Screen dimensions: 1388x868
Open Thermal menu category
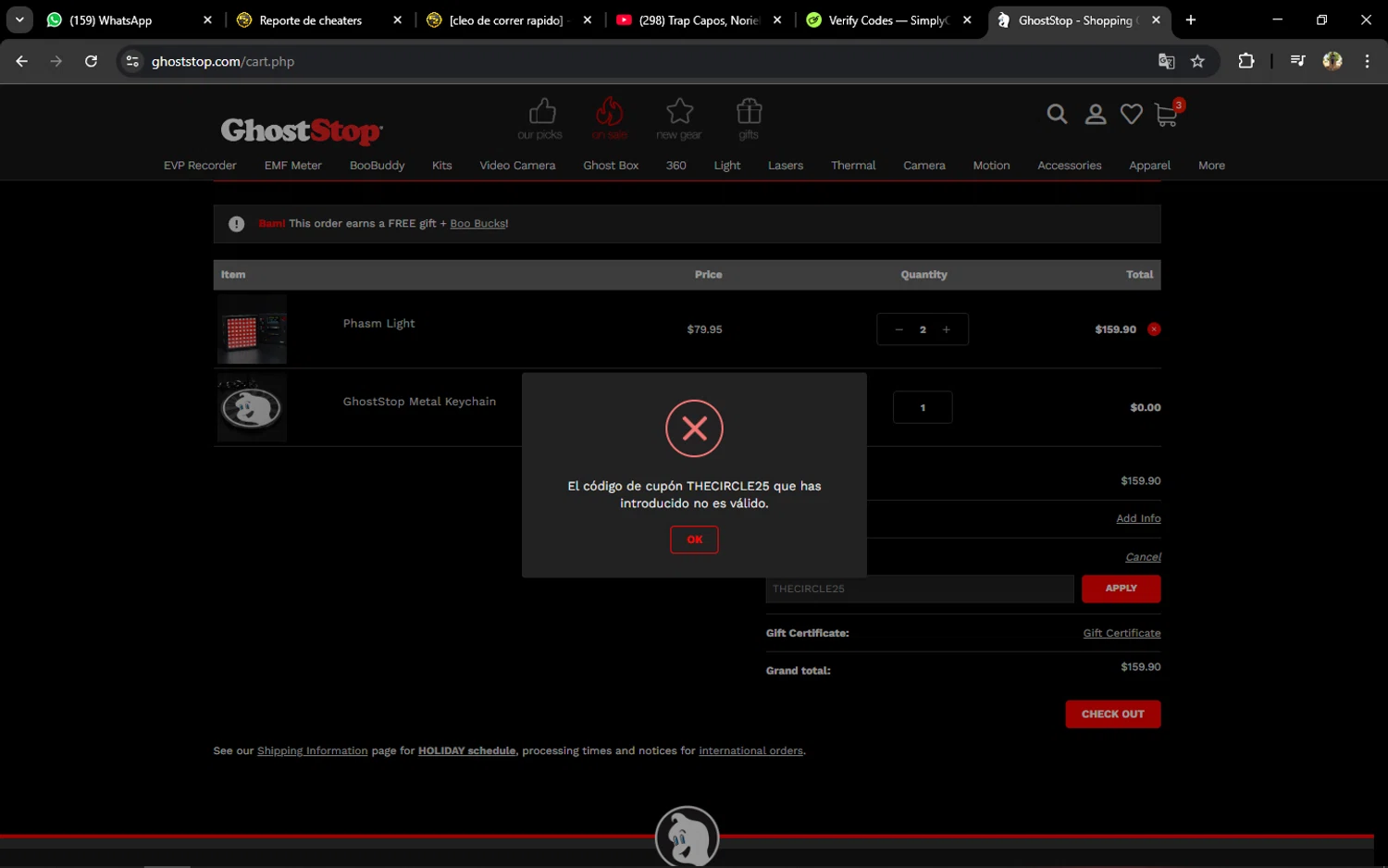(853, 166)
